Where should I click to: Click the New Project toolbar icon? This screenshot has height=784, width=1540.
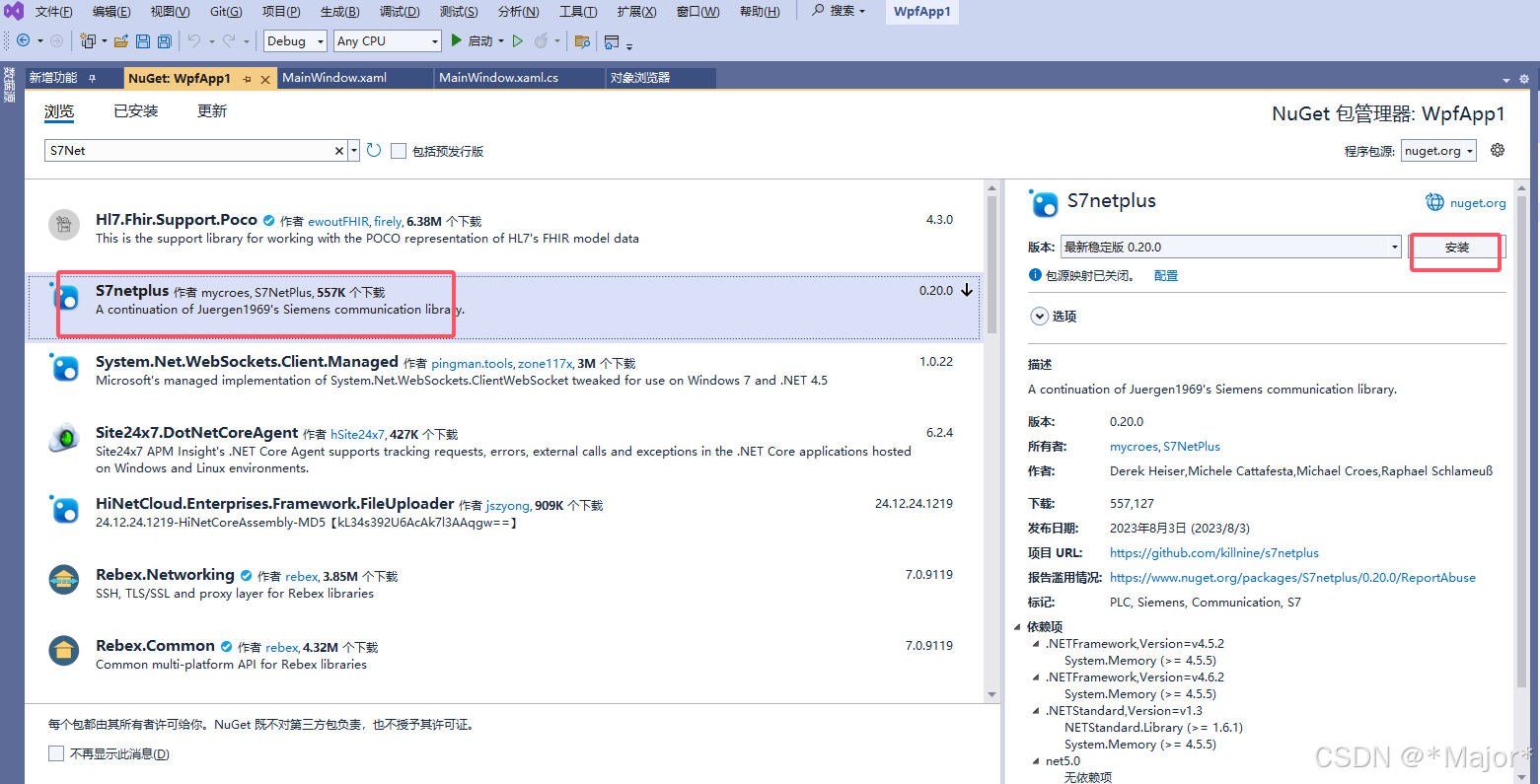pyautogui.click(x=88, y=40)
